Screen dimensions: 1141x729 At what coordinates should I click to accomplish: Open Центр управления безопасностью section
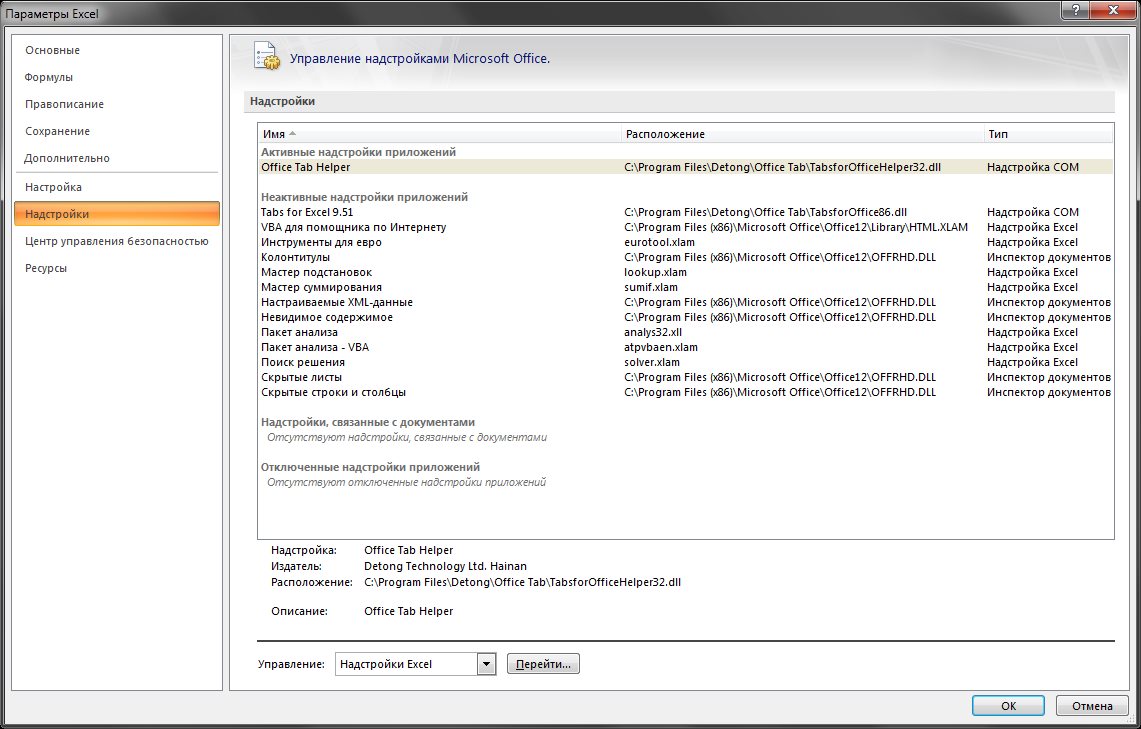point(116,241)
